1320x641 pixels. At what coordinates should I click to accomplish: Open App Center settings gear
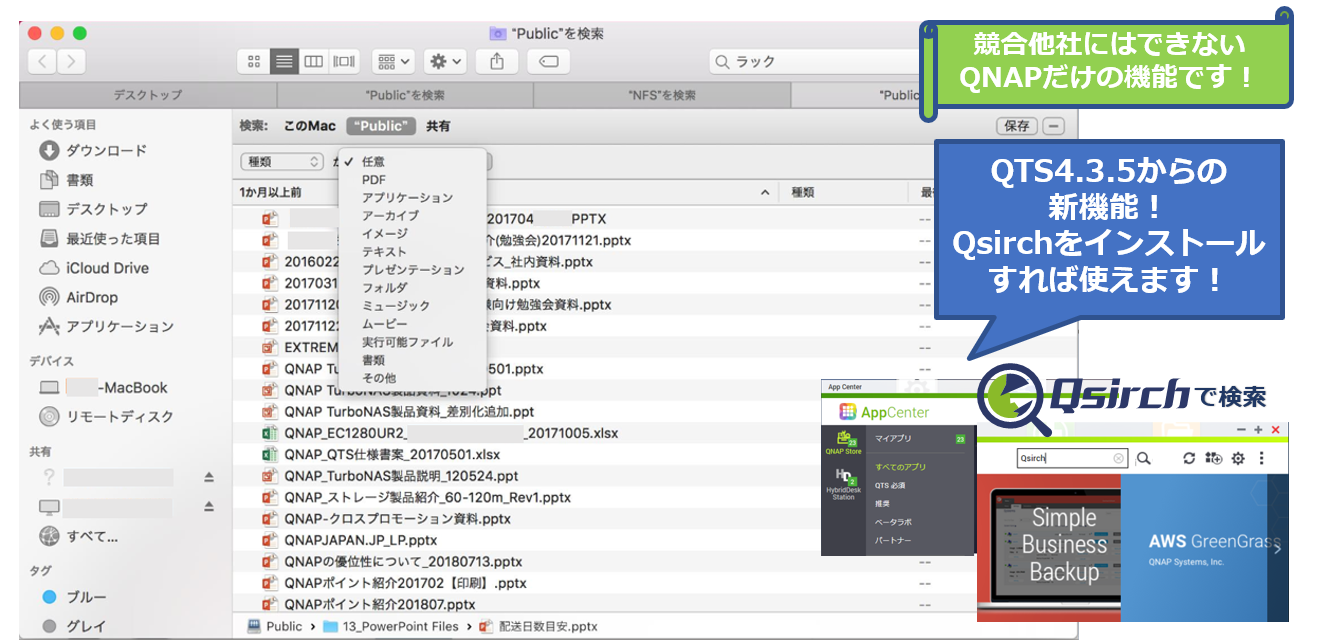click(1238, 458)
